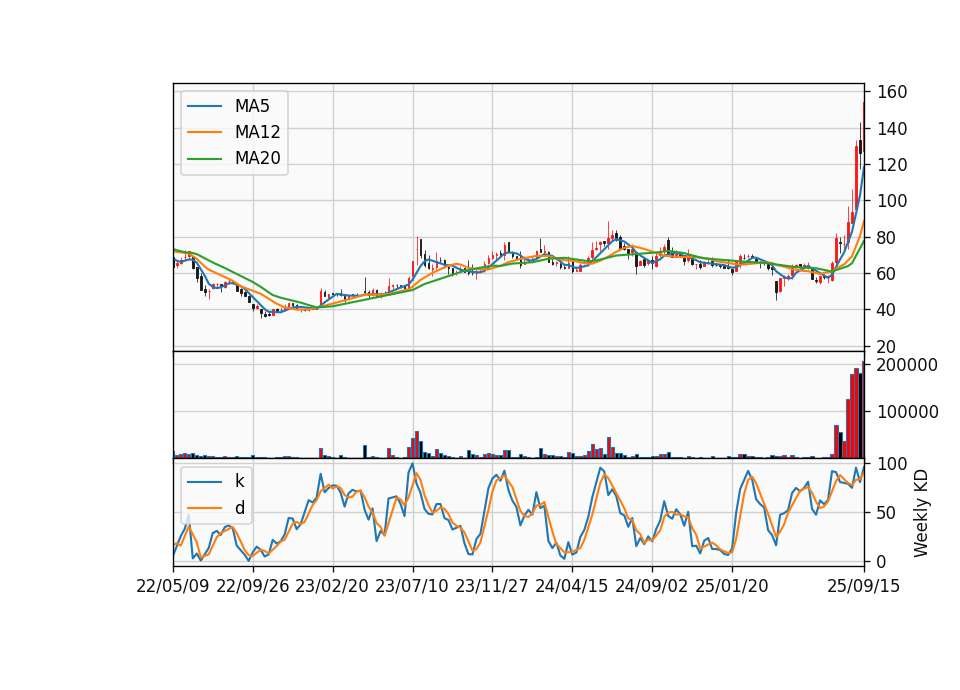Viewport: 960px width, 690px height.
Task: Click the 20 price axis tick
Action: coord(887,347)
